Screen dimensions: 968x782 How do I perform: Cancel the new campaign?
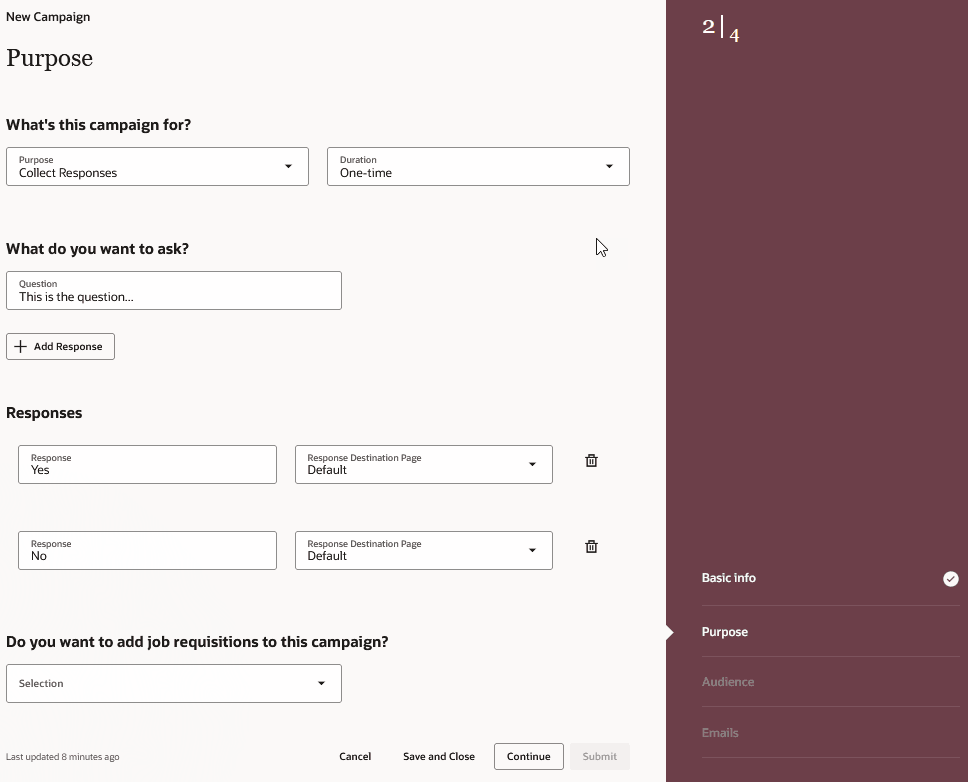tap(355, 756)
